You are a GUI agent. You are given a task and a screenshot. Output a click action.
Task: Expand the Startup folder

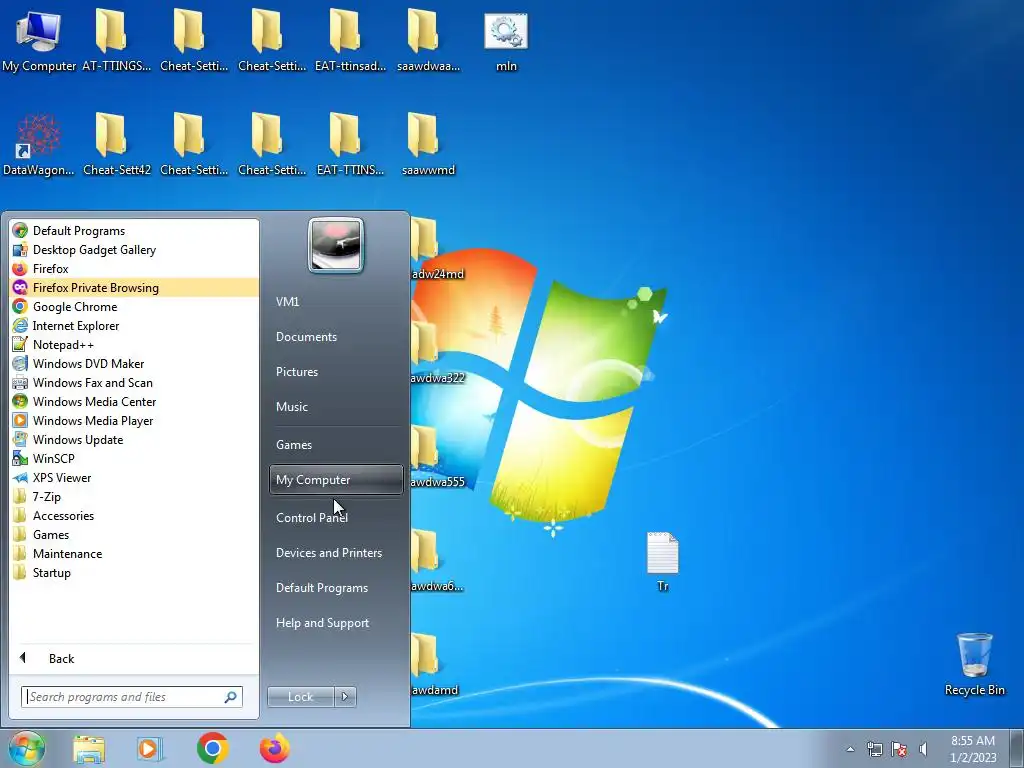click(x=134, y=573)
